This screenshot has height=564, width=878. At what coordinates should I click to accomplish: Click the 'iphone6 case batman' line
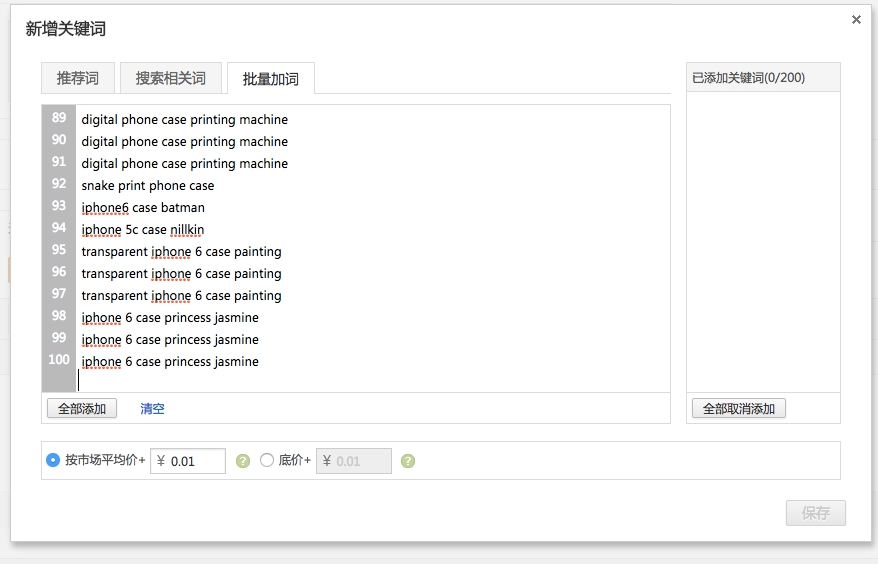[x=143, y=208]
